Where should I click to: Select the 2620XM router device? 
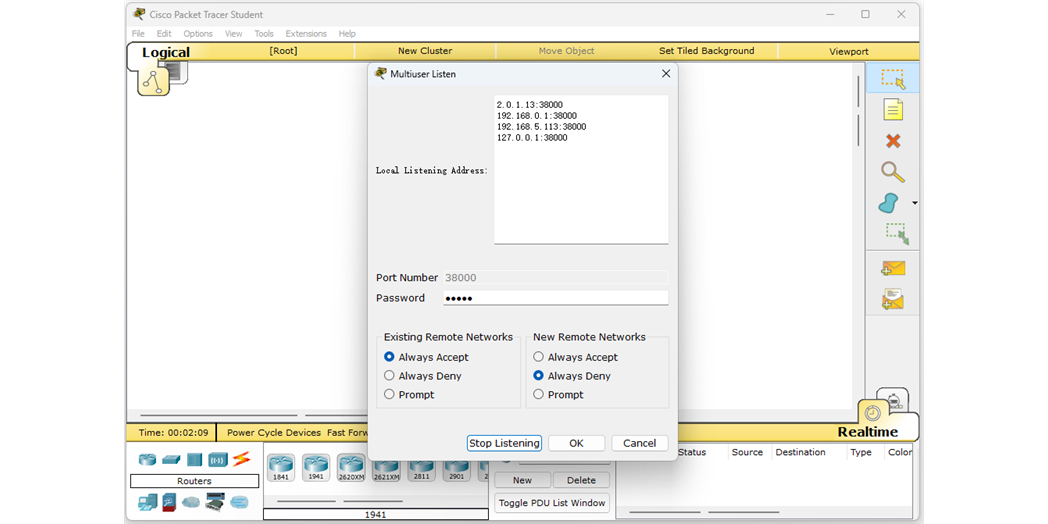coord(351,467)
